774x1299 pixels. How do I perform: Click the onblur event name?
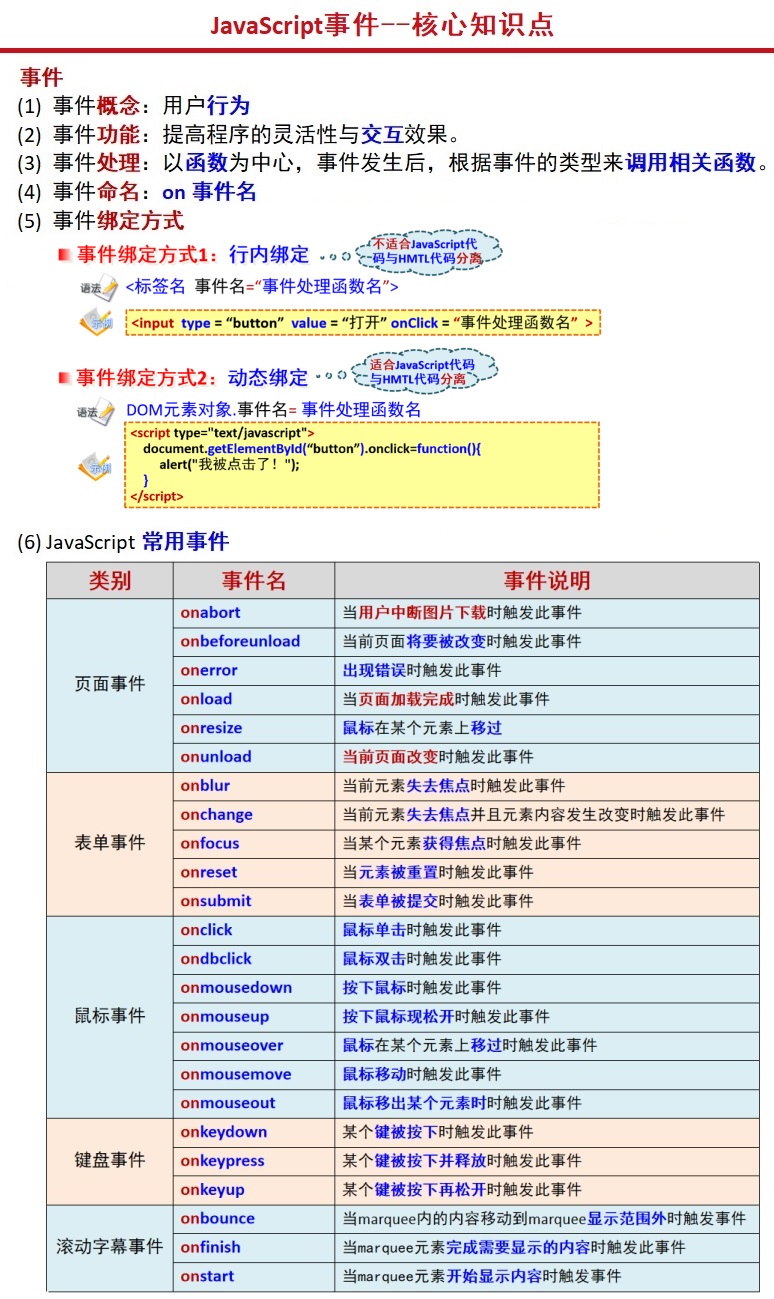point(205,786)
